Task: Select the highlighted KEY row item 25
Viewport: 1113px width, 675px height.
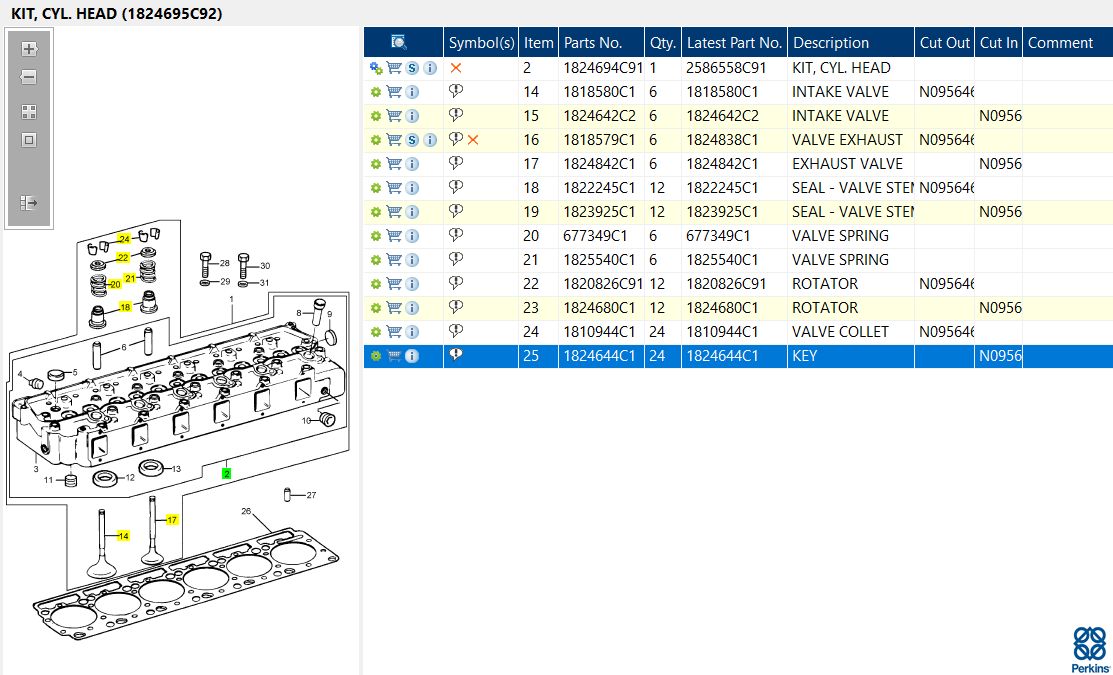Action: tap(738, 356)
